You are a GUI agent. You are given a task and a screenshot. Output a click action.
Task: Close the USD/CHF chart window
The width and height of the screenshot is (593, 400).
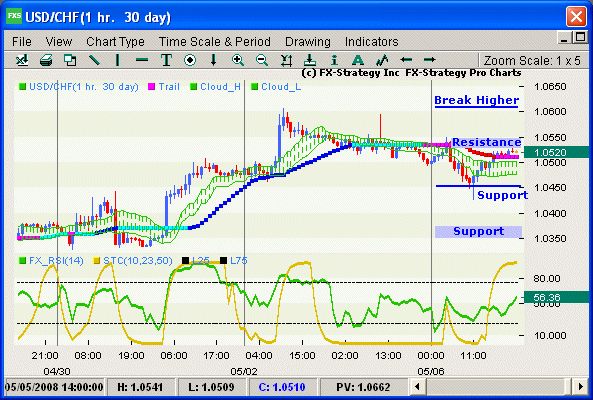(x=576, y=17)
